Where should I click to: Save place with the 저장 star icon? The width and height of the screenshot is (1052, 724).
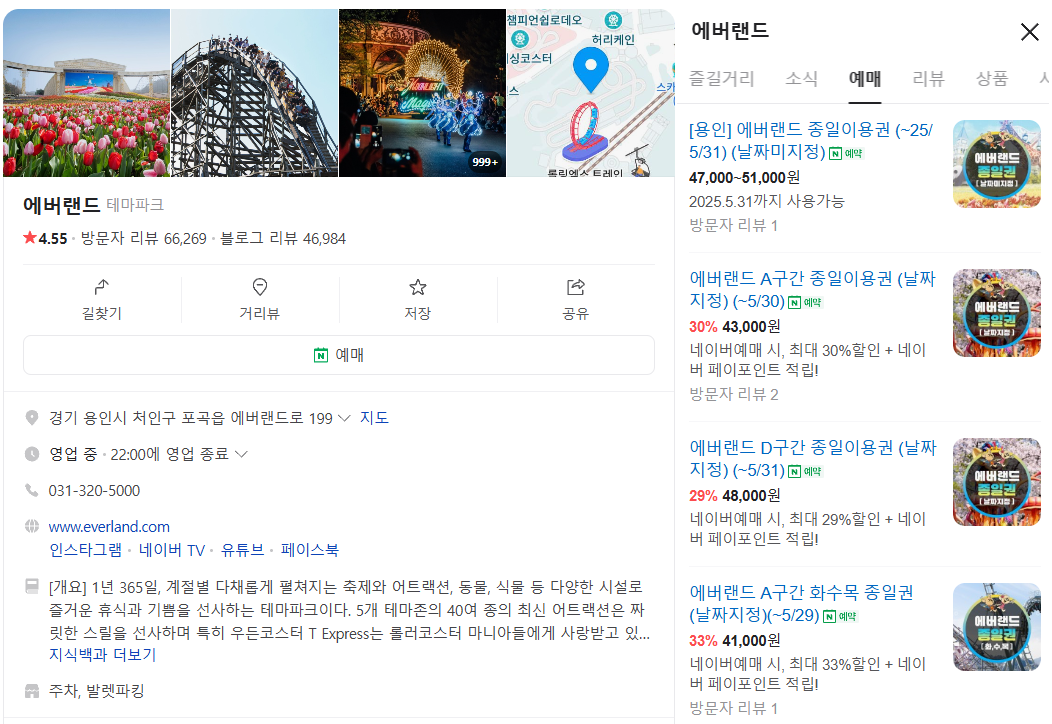pyautogui.click(x=417, y=287)
